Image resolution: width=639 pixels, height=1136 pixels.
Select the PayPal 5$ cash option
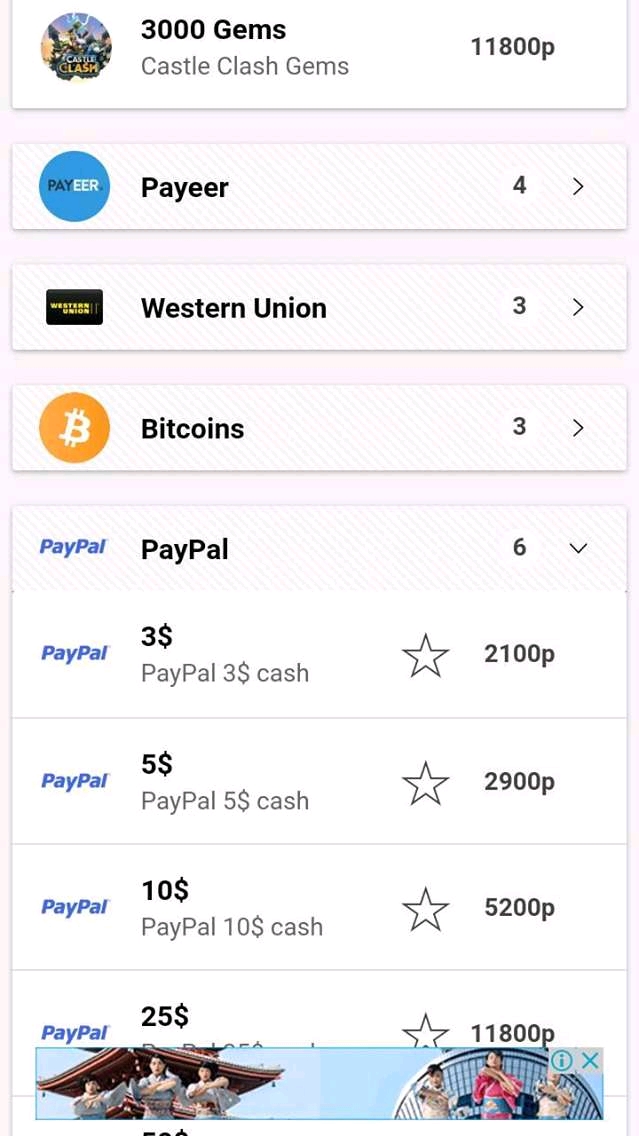225,782
